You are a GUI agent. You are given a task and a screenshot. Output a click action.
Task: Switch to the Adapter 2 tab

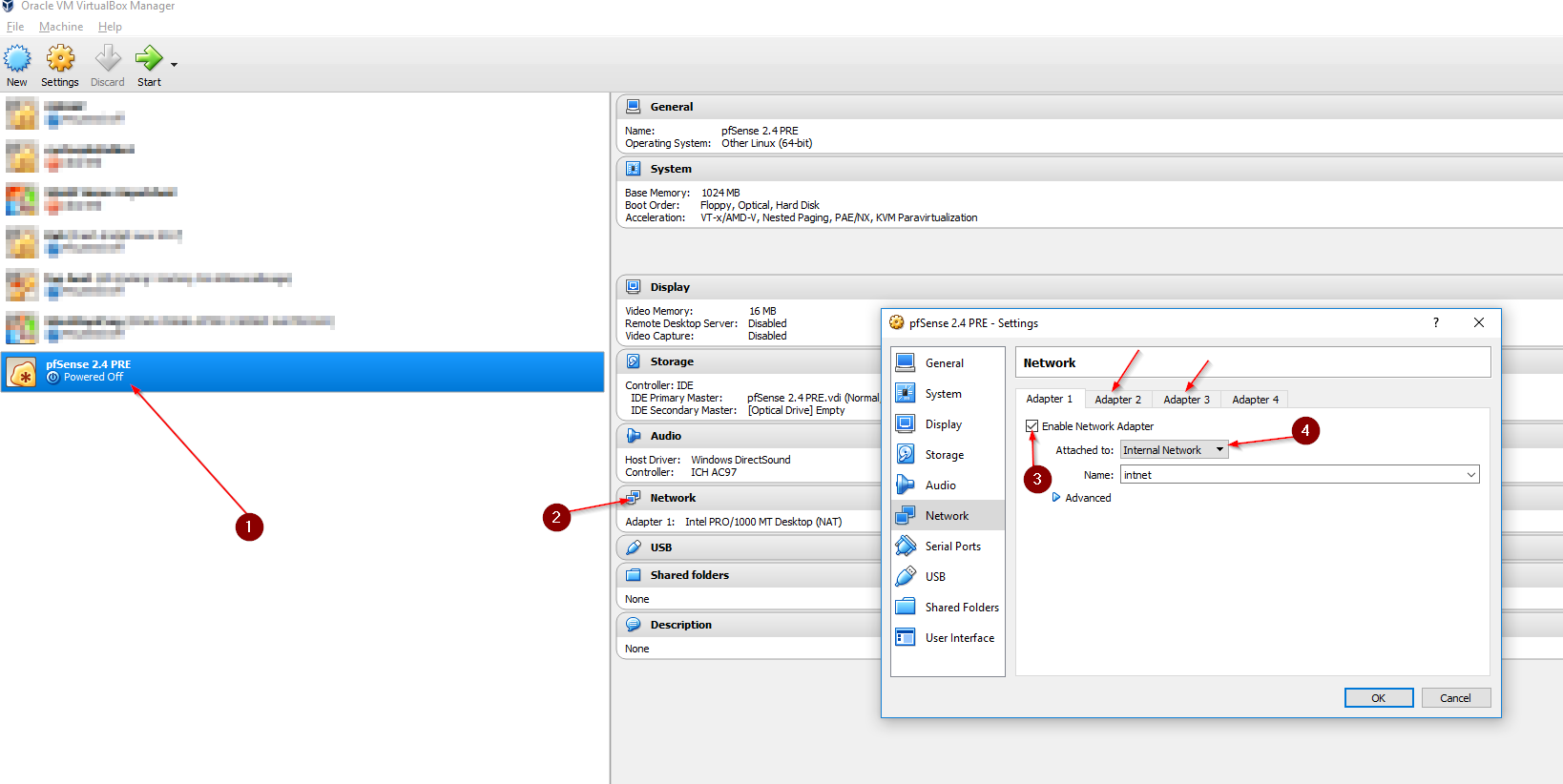1118,400
